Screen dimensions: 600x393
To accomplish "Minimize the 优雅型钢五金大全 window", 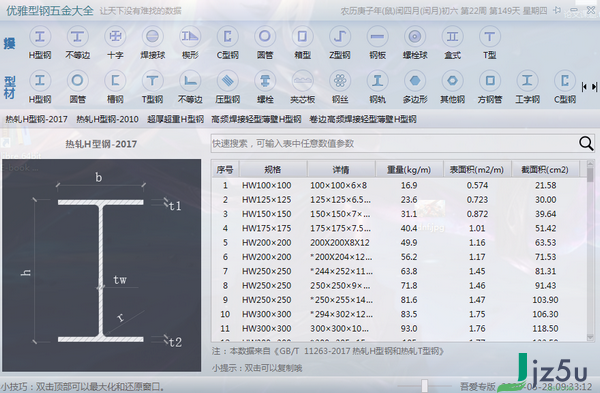I will (574, 10).
